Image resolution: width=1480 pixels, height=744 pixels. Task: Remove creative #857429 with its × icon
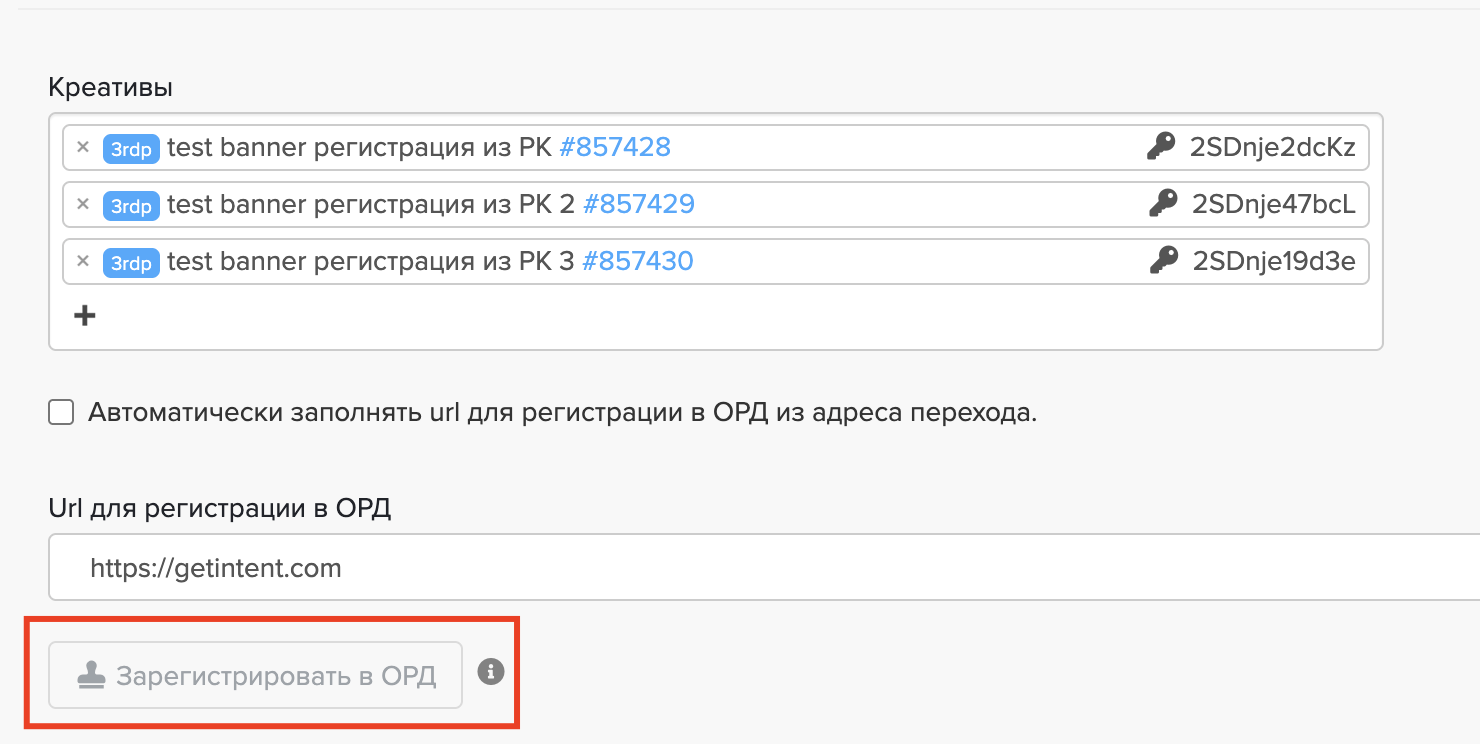(83, 205)
